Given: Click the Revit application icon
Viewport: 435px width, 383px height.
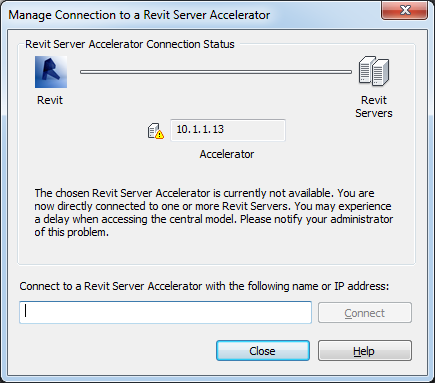Looking at the screenshot, I should 51,72.
